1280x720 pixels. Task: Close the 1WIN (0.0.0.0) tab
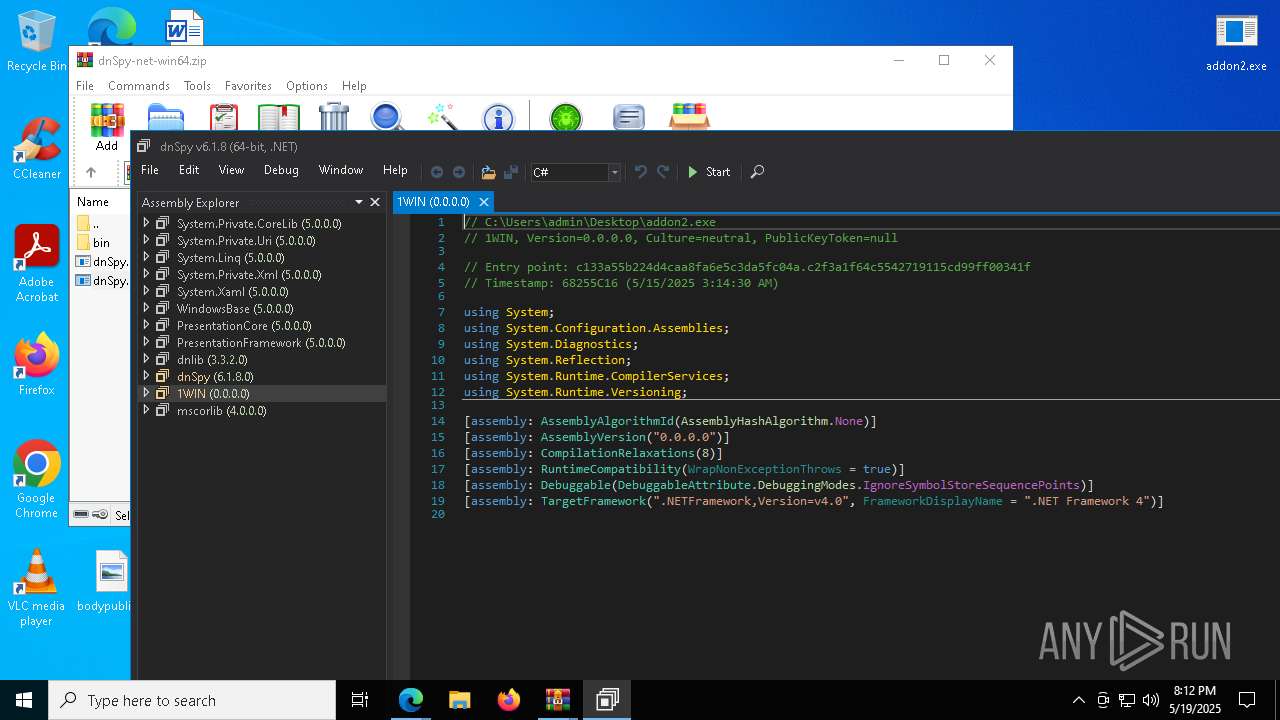(x=483, y=202)
